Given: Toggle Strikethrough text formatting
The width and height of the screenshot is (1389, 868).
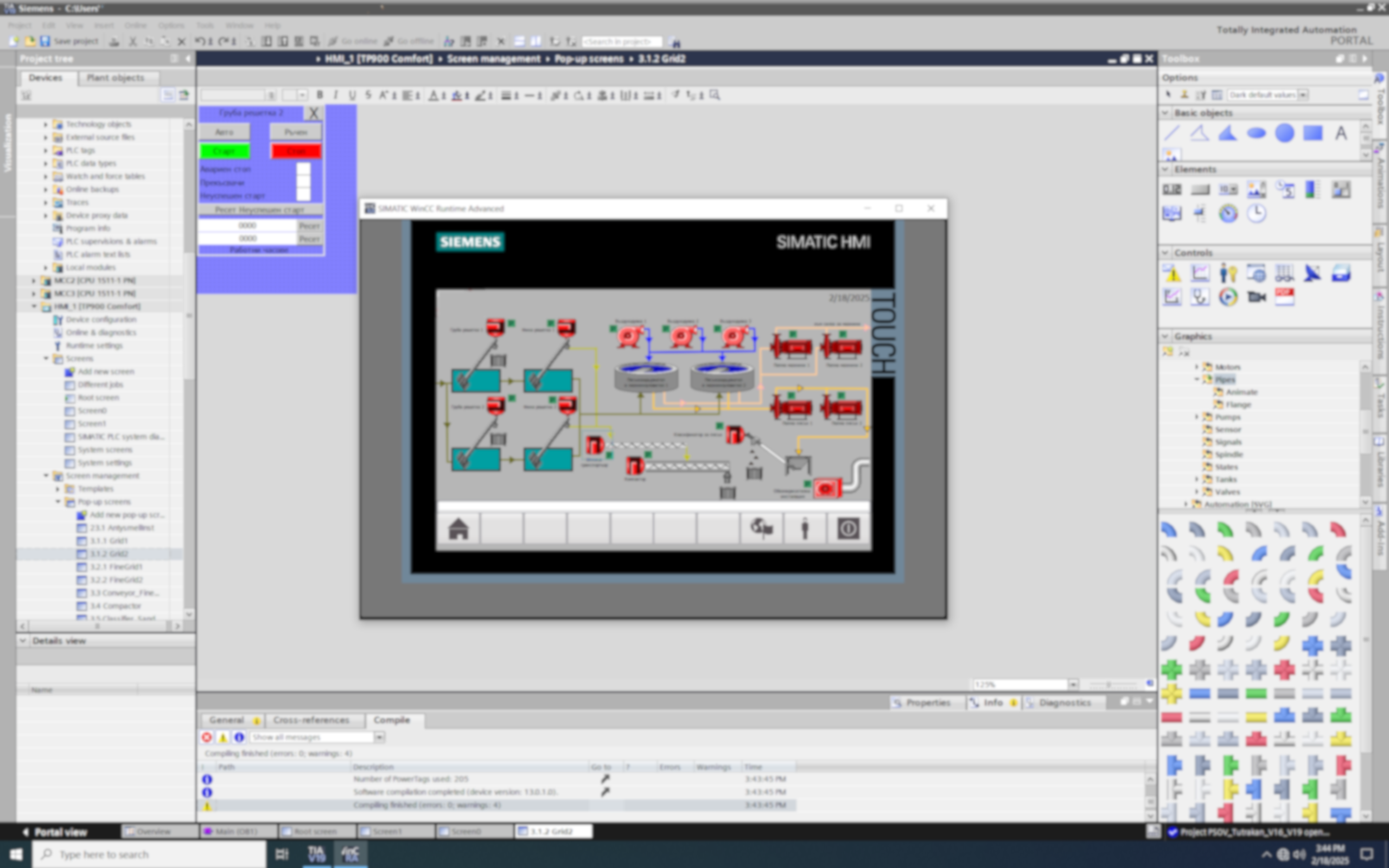Looking at the screenshot, I should (368, 95).
